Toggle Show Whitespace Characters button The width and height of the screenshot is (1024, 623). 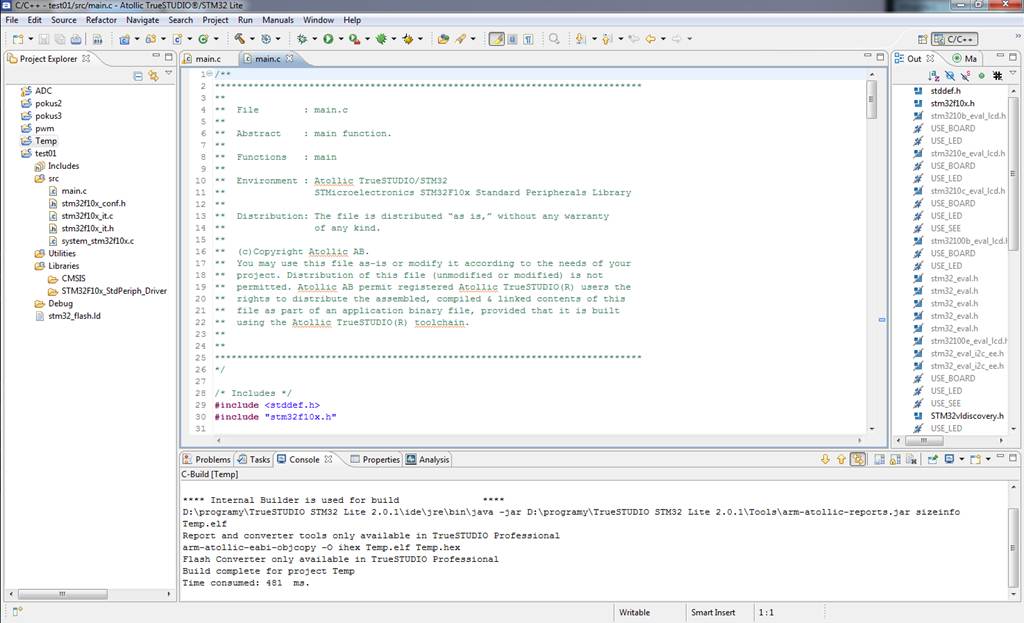pos(528,39)
